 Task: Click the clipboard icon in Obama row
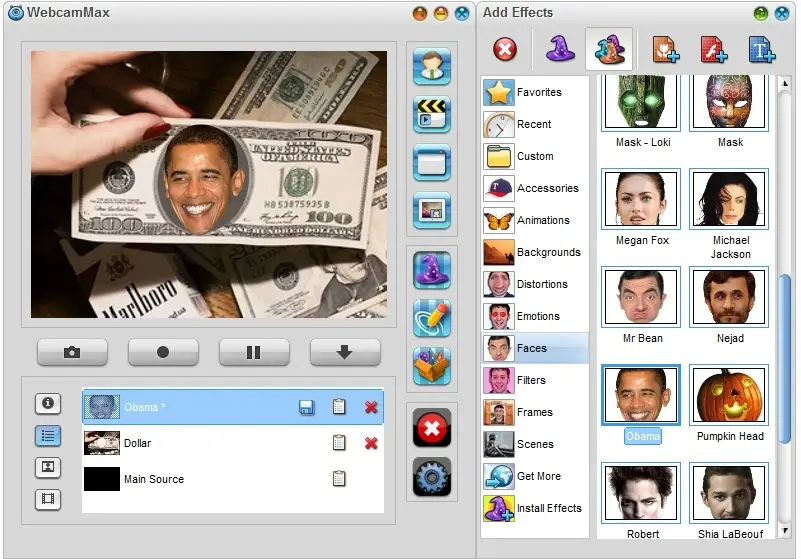339,407
